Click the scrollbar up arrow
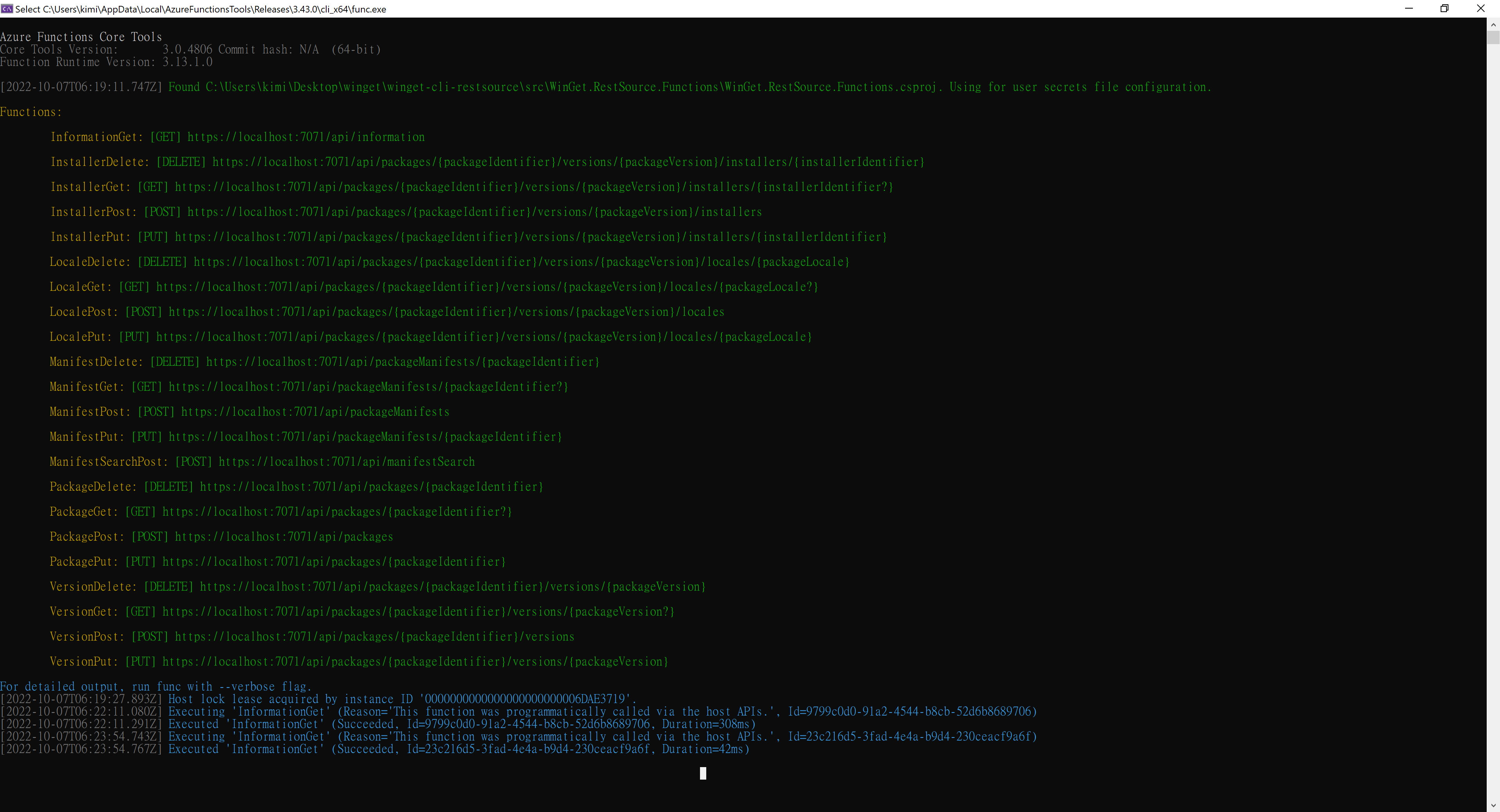 point(1493,25)
